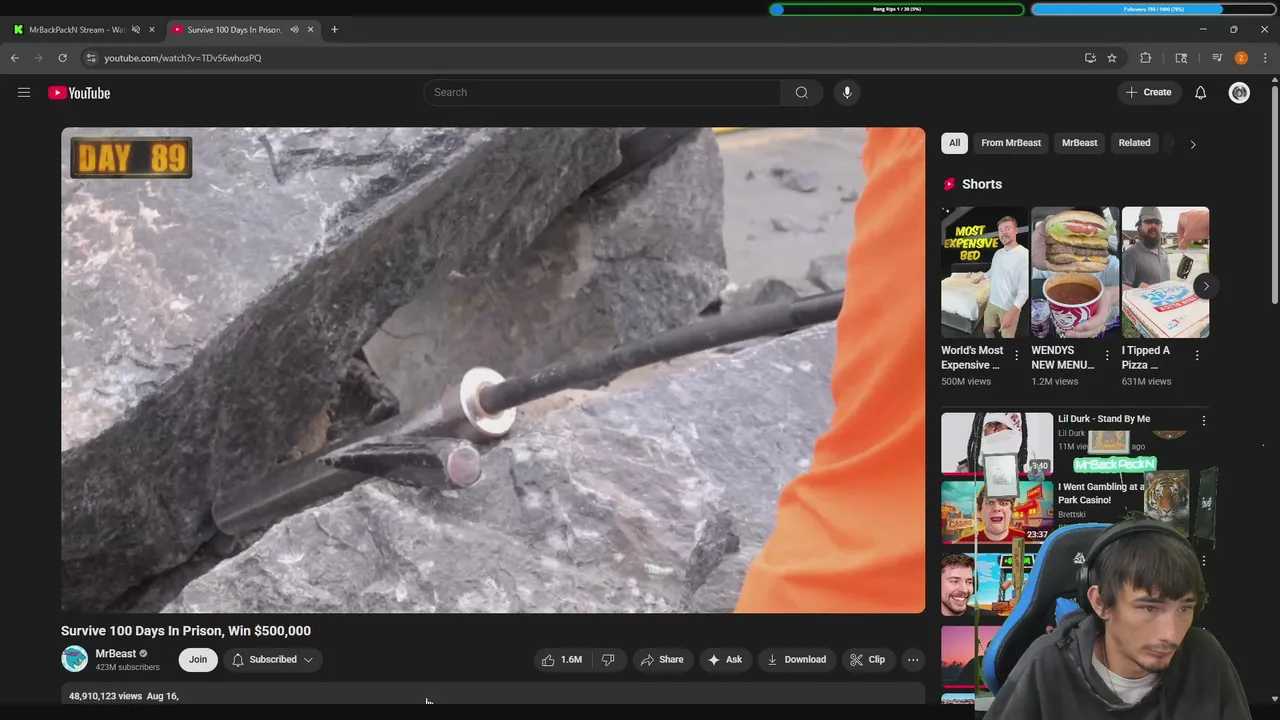Viewport: 1280px width, 720px height.
Task: Open MrBeast channel avatar
Action: (75, 659)
